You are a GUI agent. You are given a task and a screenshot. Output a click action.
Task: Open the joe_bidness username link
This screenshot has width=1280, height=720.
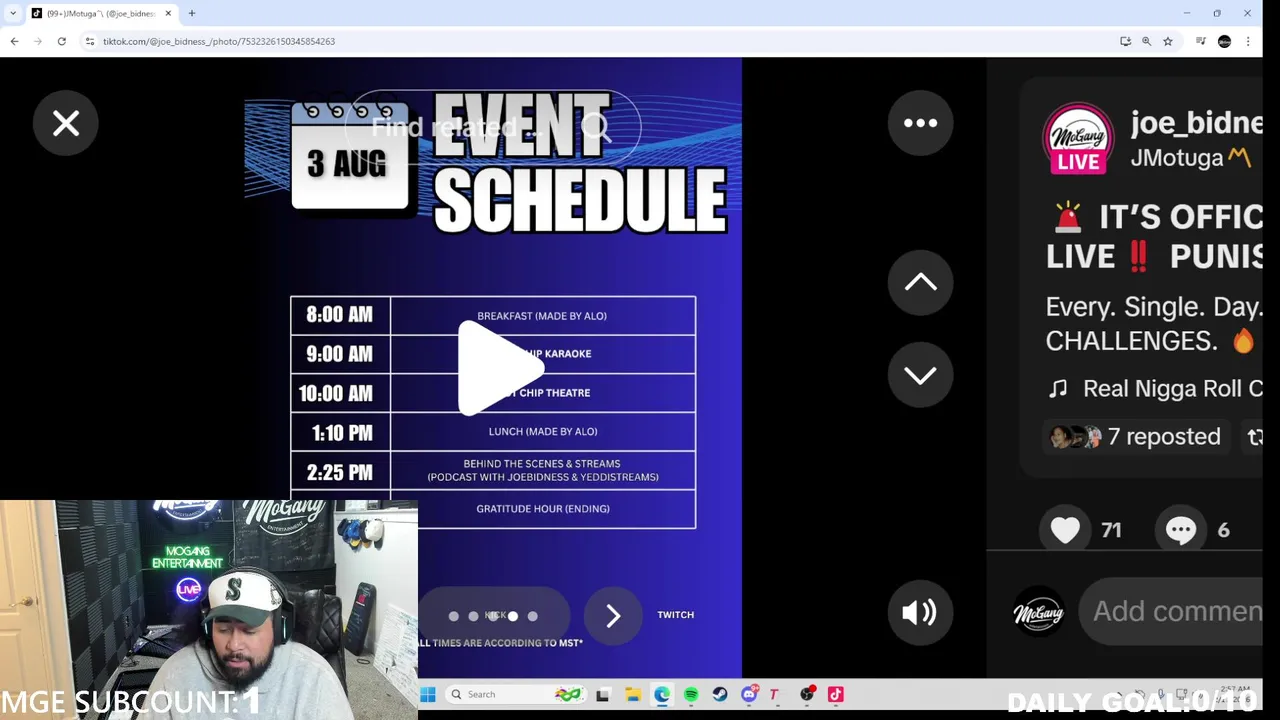(x=1196, y=122)
